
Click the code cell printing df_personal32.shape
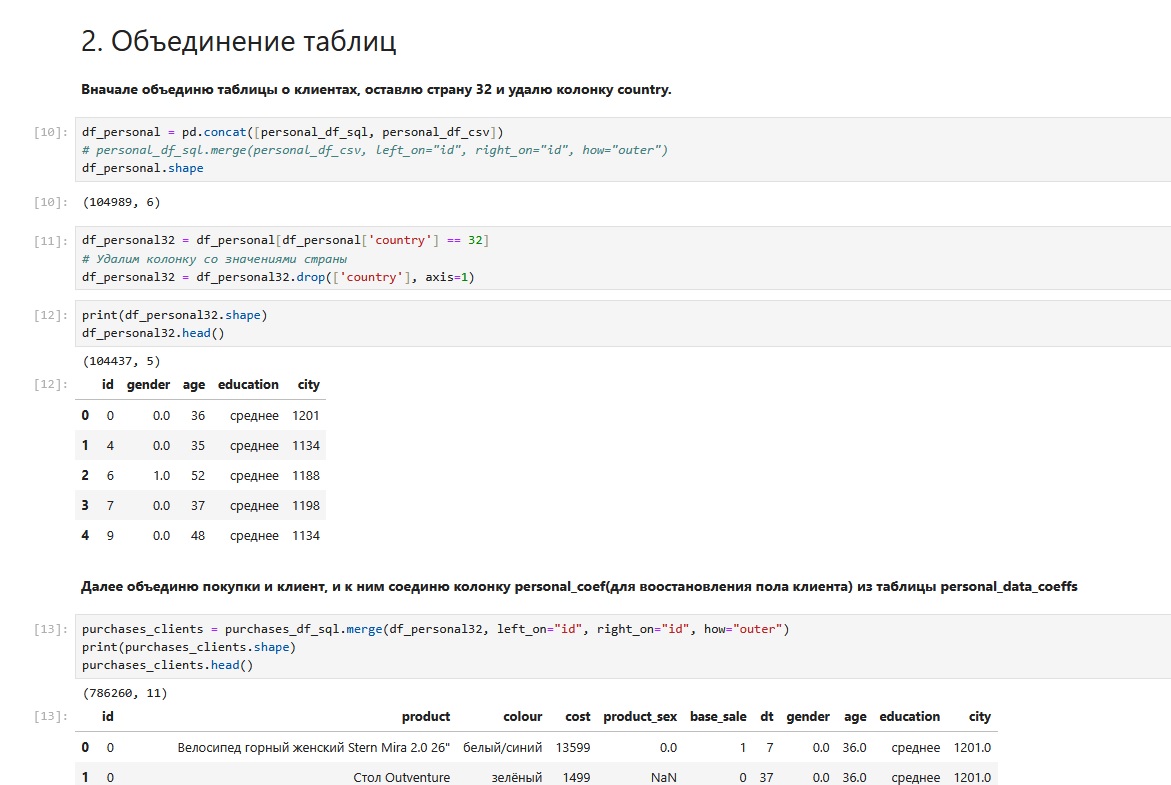(x=620, y=324)
